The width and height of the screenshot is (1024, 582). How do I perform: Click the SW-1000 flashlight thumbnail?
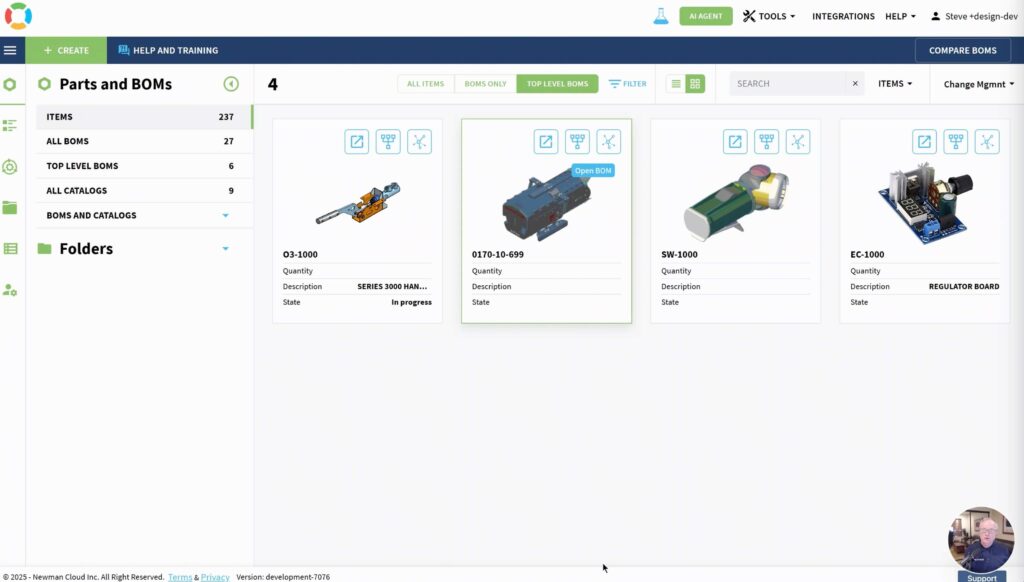coord(737,202)
